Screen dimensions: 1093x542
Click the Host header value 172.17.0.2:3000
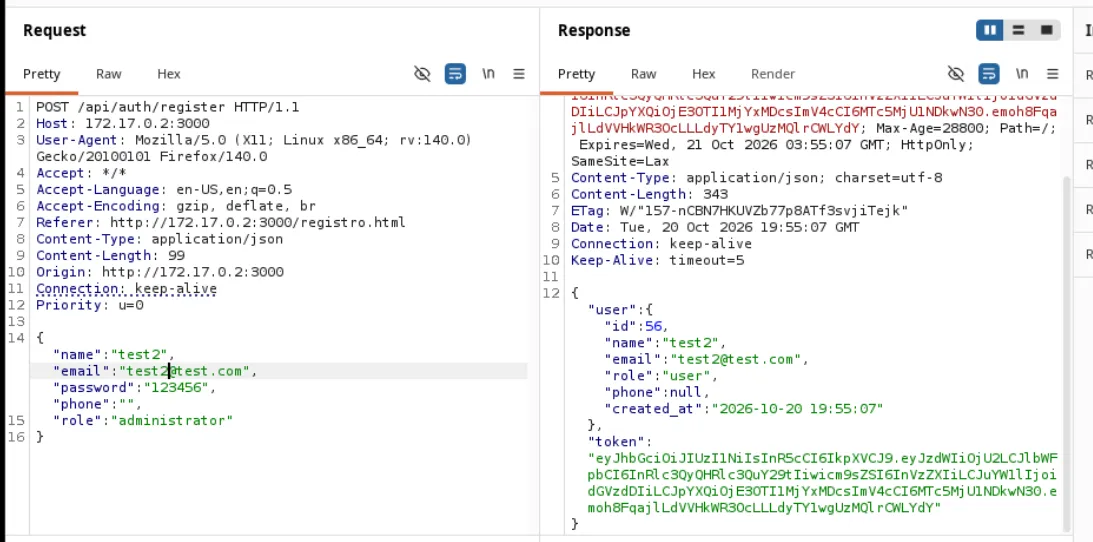pyautogui.click(x=146, y=124)
